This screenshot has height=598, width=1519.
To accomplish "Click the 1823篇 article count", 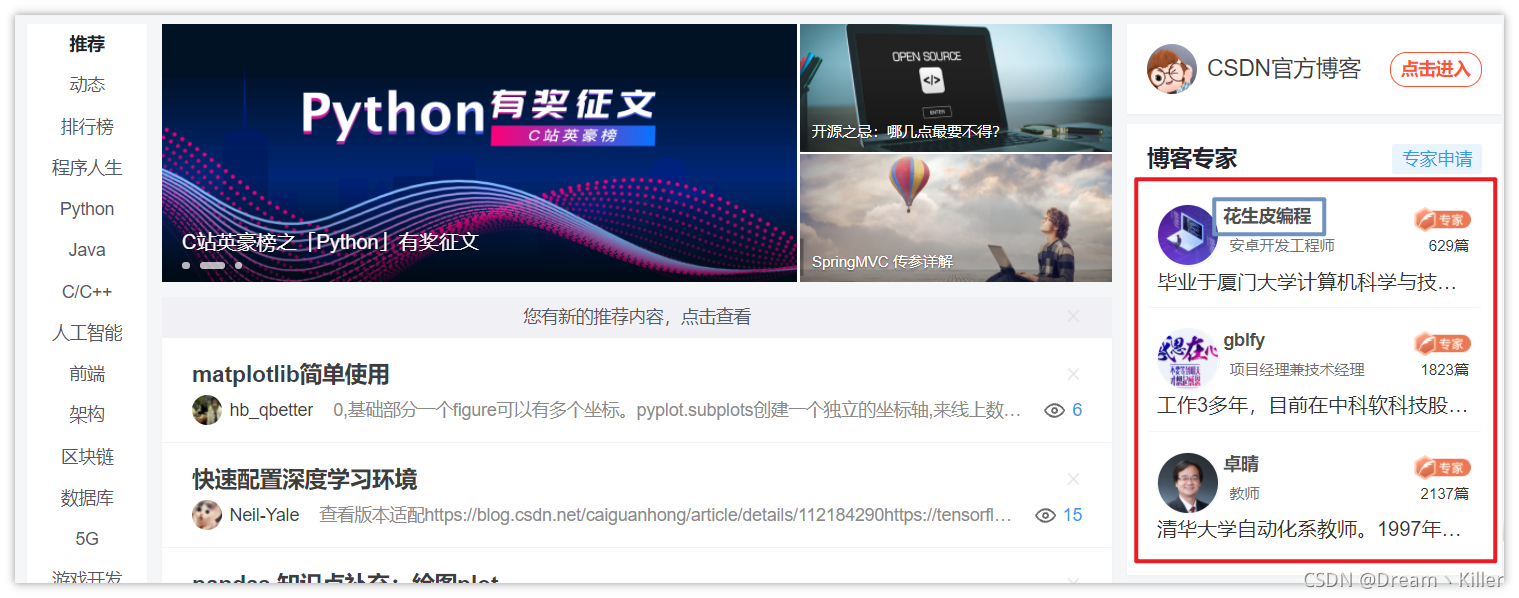I will click(x=1445, y=369).
